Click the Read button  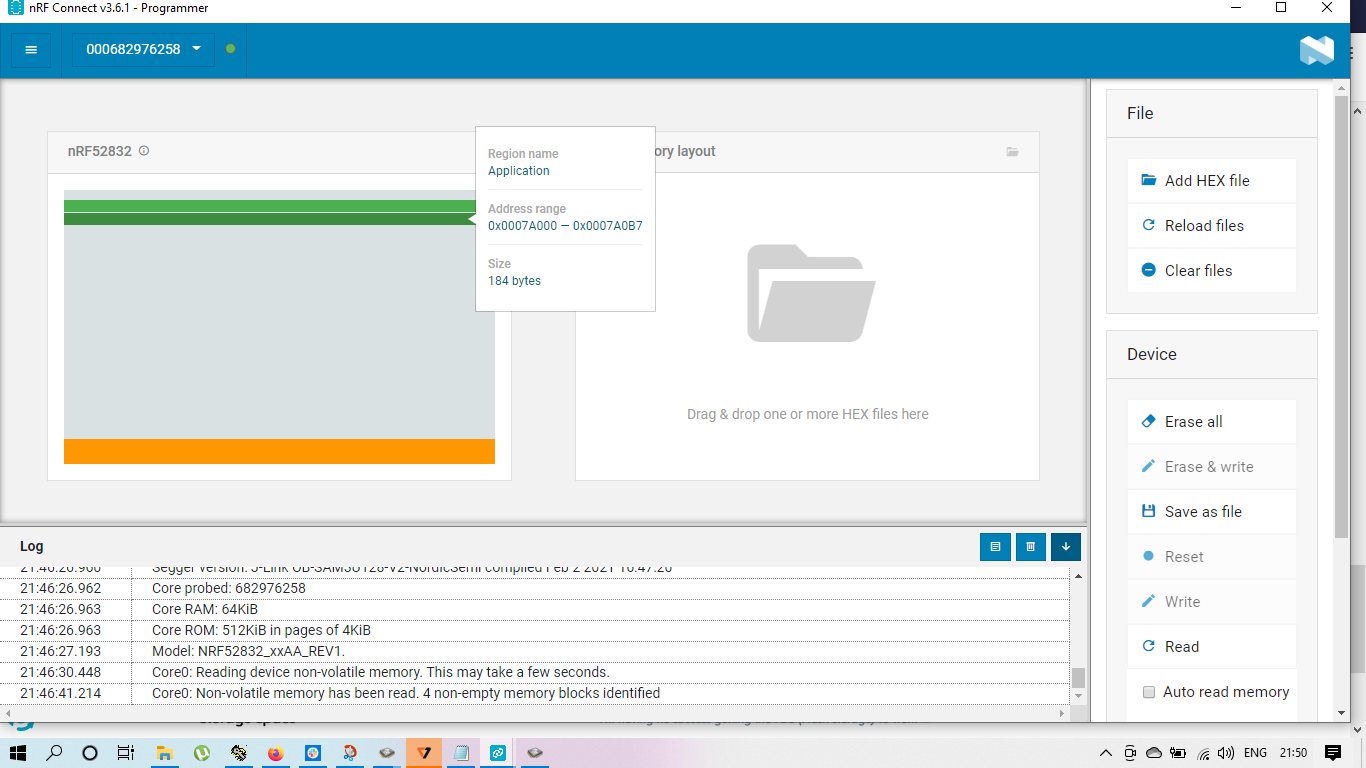pos(1212,647)
